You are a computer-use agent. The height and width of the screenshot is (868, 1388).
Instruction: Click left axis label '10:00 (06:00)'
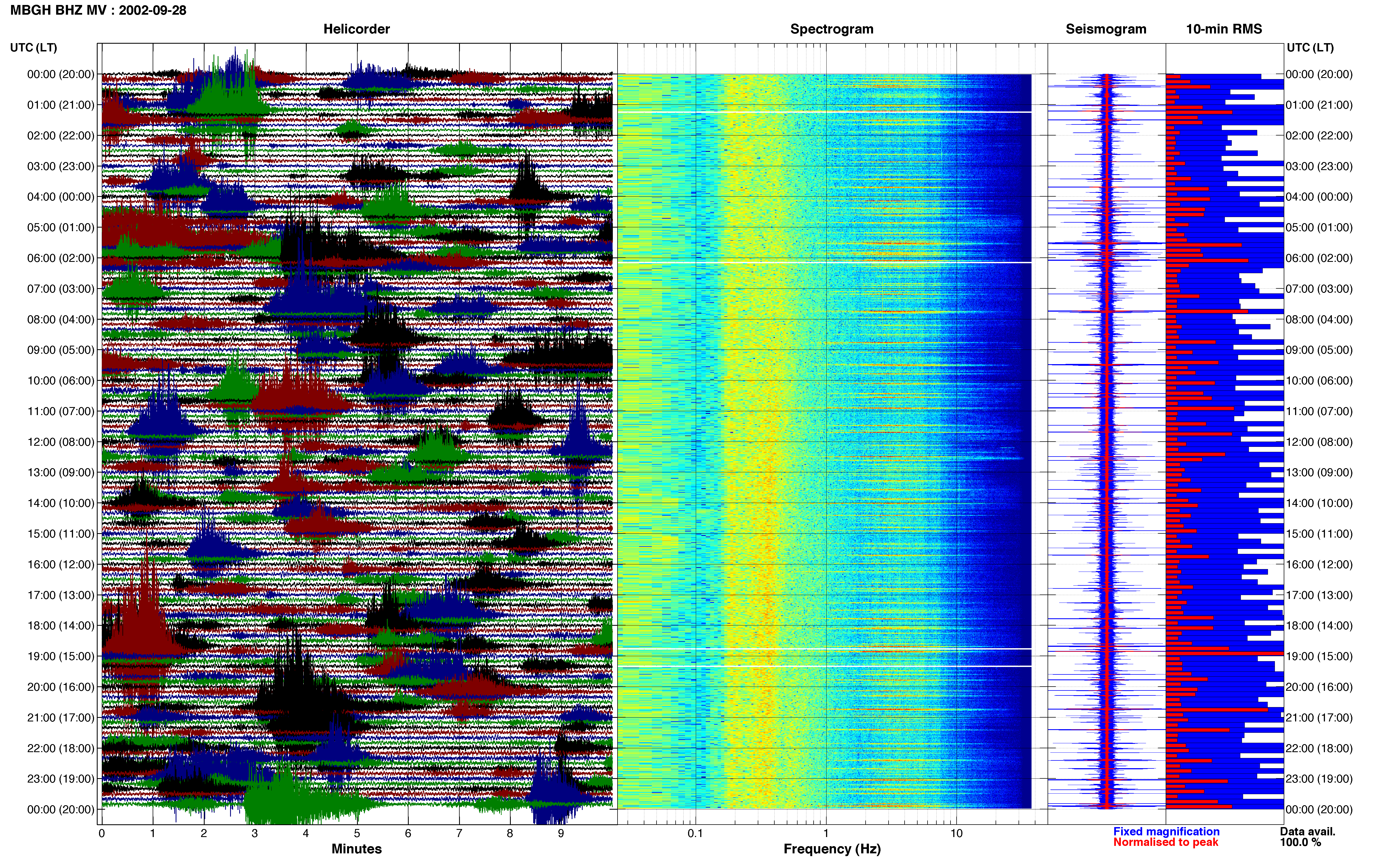(x=61, y=380)
